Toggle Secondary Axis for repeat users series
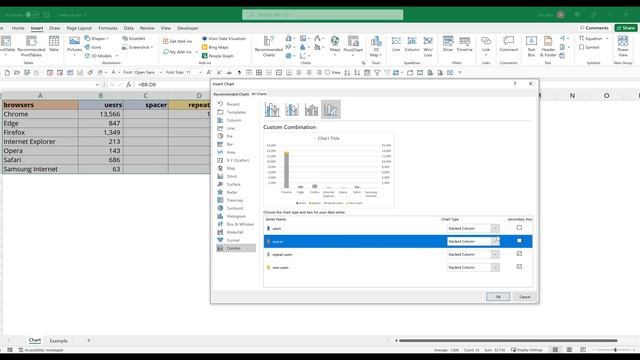 click(519, 254)
